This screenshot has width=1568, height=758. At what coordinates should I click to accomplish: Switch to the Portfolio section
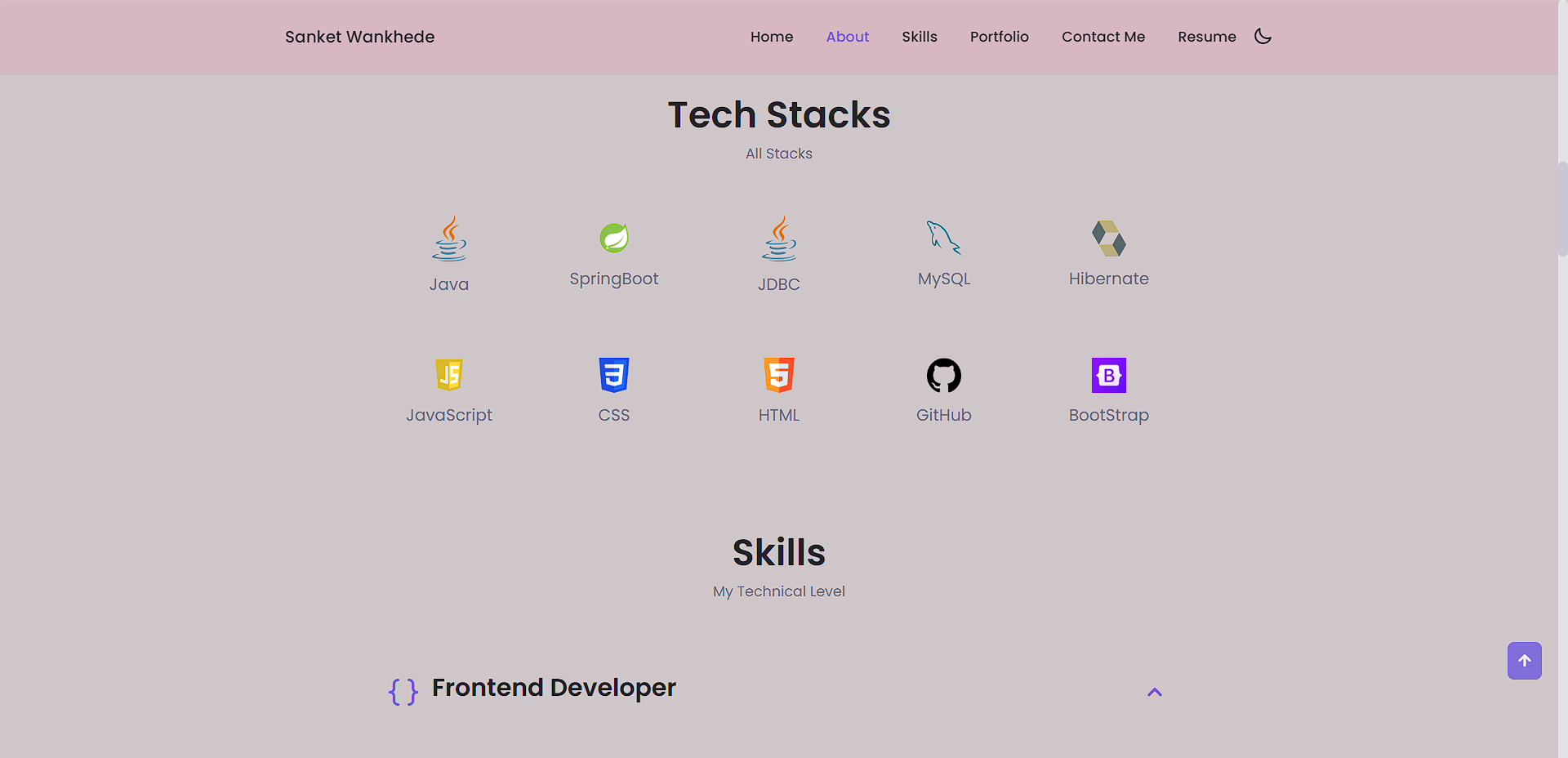[x=999, y=36]
